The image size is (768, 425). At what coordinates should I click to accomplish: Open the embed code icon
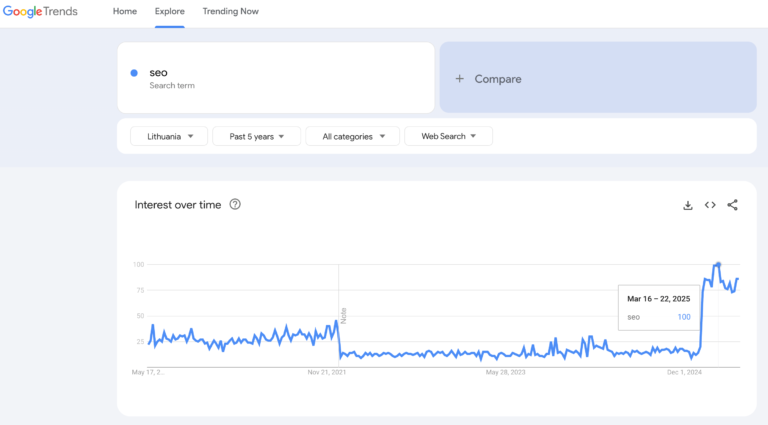pyautogui.click(x=710, y=205)
